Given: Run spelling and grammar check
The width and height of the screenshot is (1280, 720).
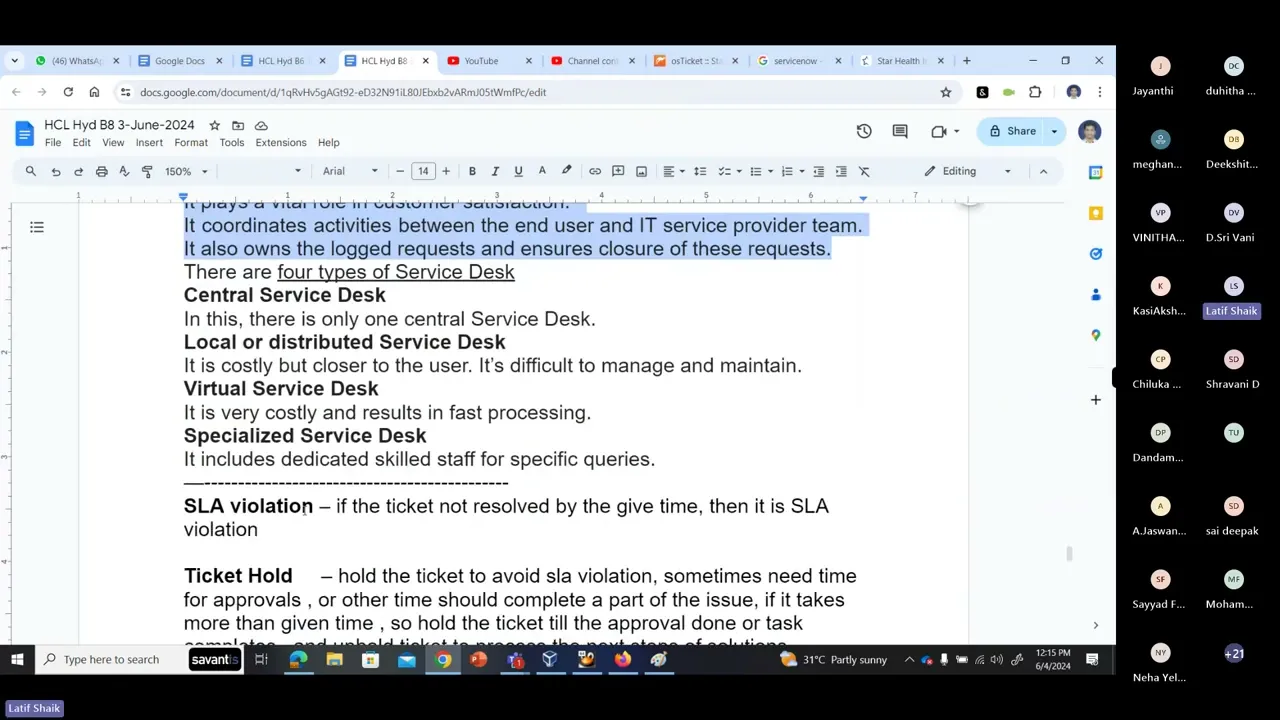Looking at the screenshot, I should click(124, 171).
